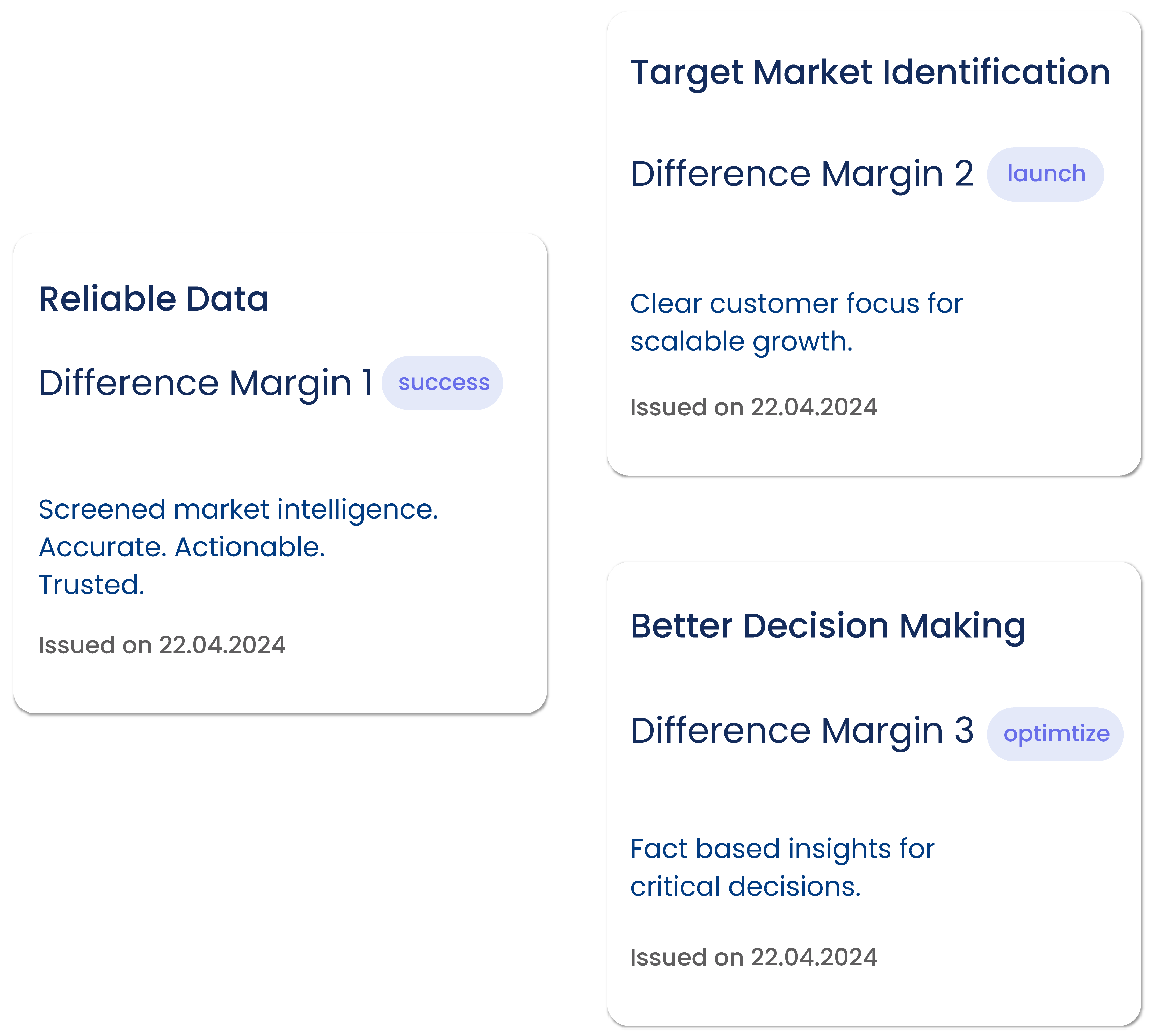Click the word "Identification" in the top heading
The image size is (1174, 1036).
pos(995,73)
